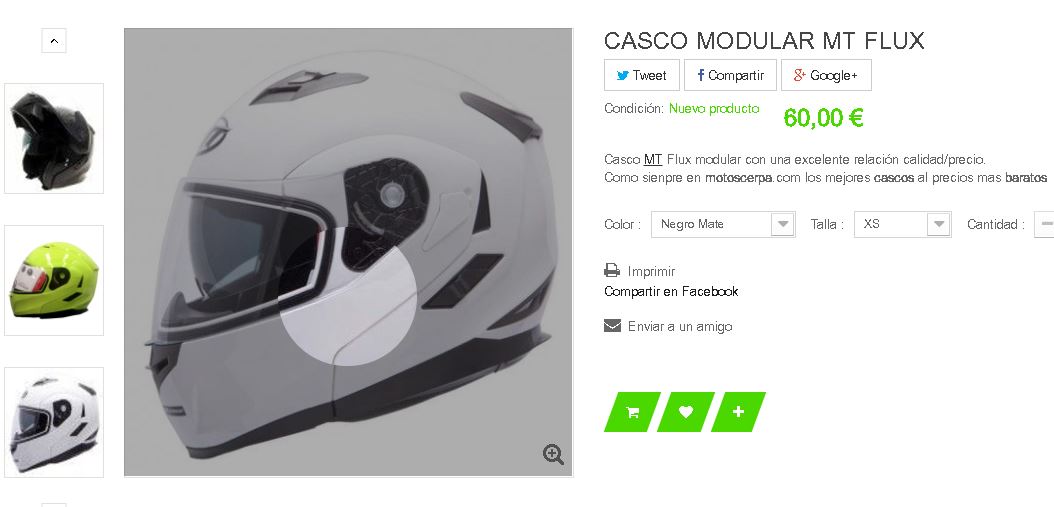Screen dimensions: 1054x507
Task: Click the main grey helmet product image
Action: (x=348, y=252)
